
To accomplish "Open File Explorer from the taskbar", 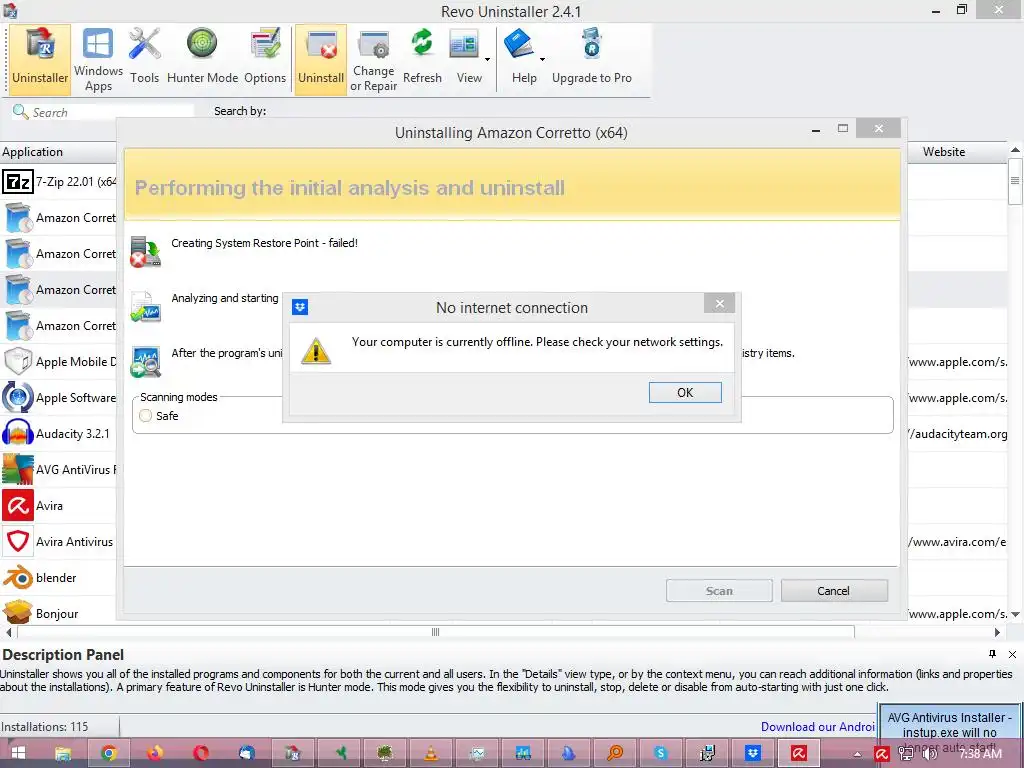I will [63, 753].
